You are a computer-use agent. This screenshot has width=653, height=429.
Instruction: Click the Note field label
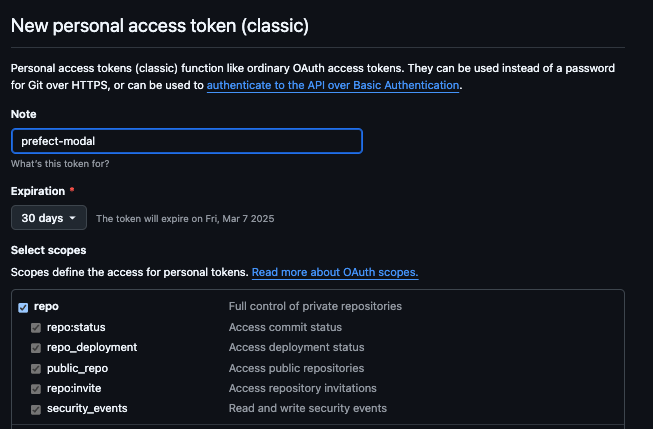coord(23,114)
